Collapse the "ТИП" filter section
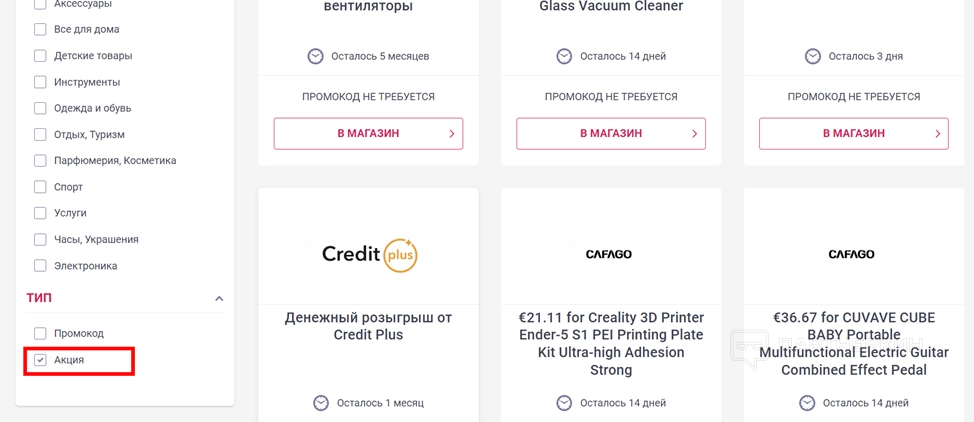 click(219, 298)
